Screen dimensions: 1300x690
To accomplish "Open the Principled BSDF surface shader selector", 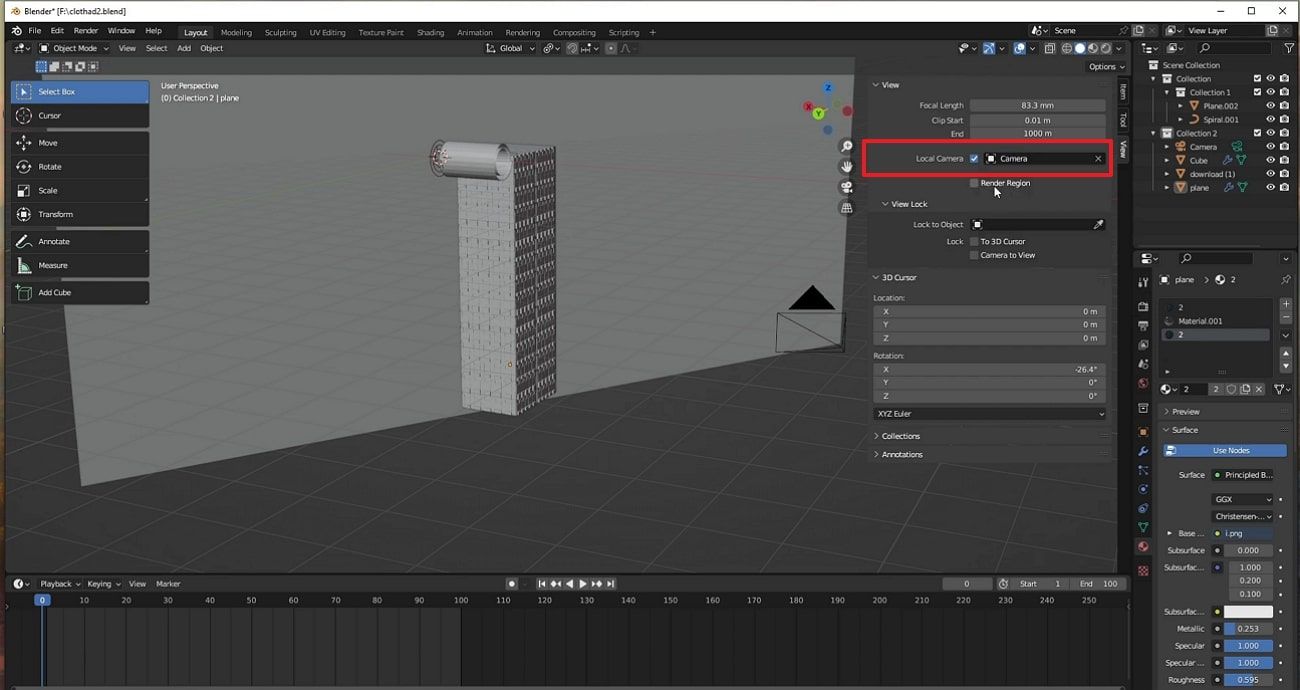I will [x=1245, y=472].
